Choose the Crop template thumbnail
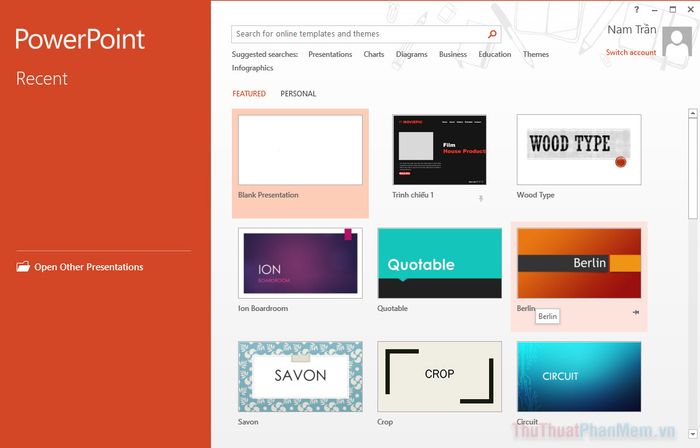The height and width of the screenshot is (448, 700). pos(439,376)
